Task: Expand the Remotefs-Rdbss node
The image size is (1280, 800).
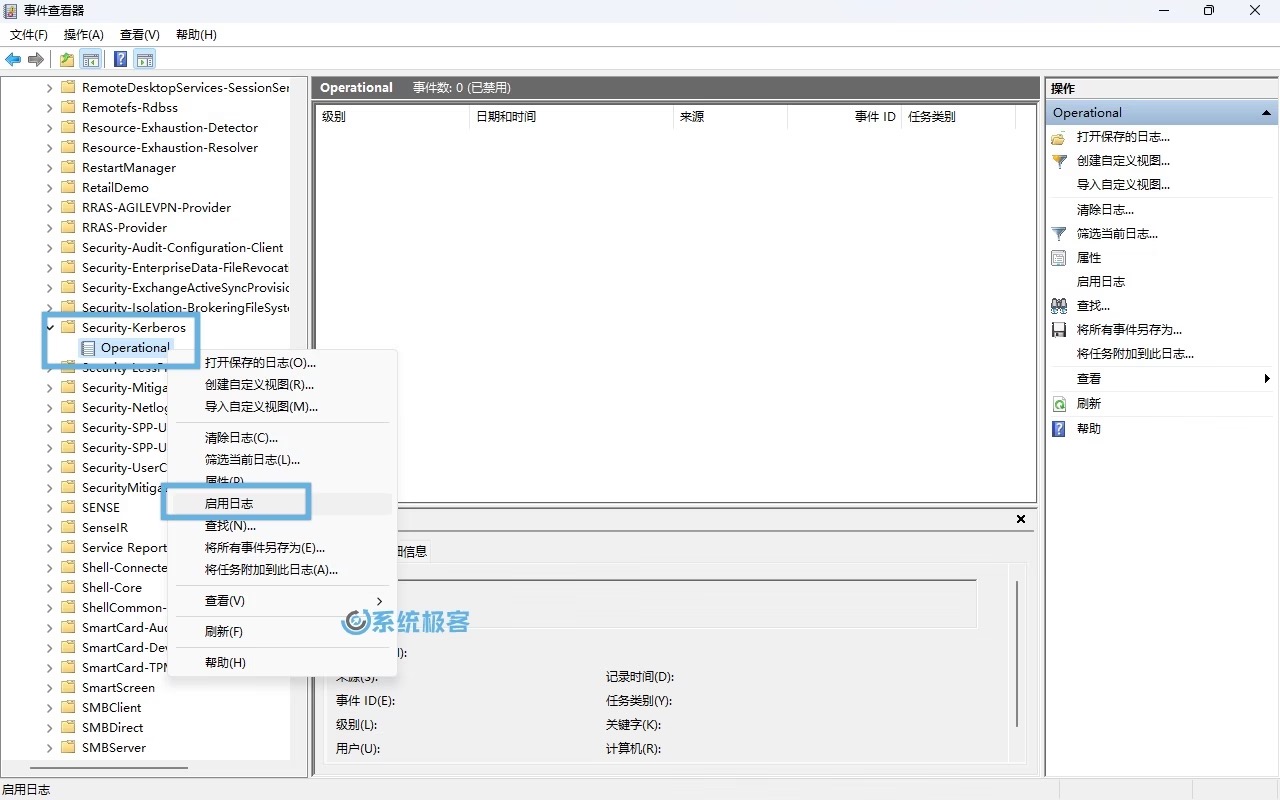Action: point(49,108)
